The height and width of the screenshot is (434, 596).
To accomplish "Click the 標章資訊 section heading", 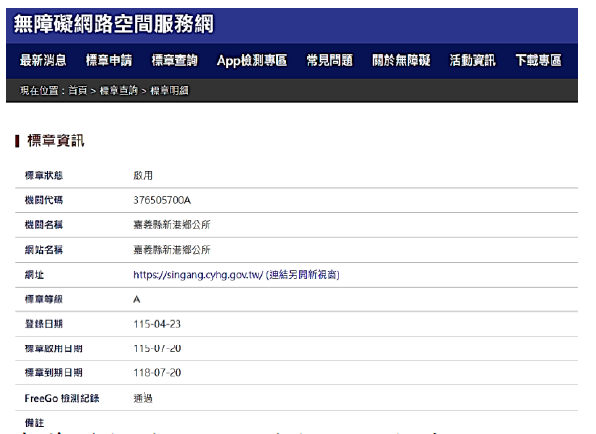I will click(x=55, y=141).
